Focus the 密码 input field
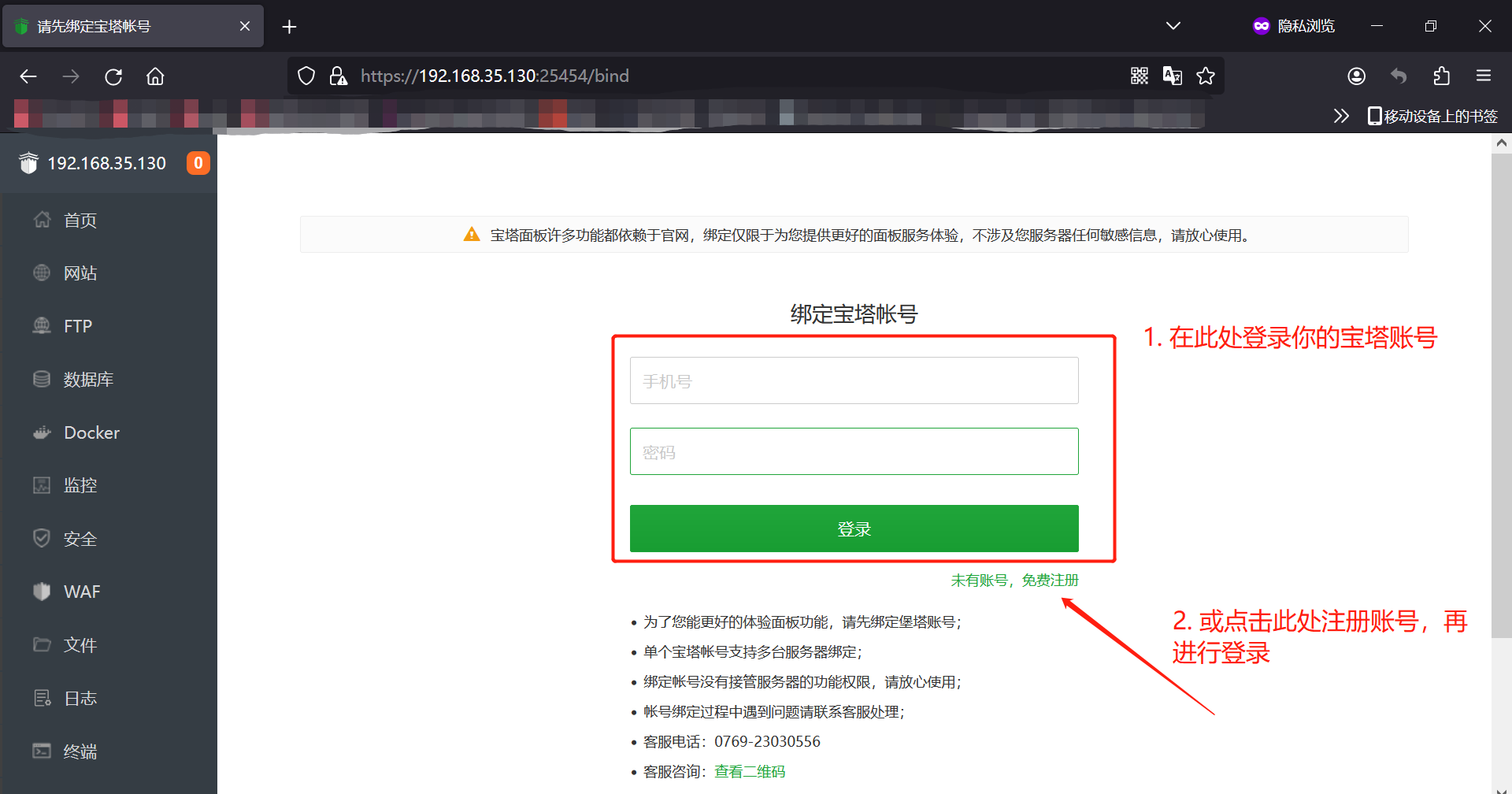Viewport: 1512px width, 794px height. point(854,451)
